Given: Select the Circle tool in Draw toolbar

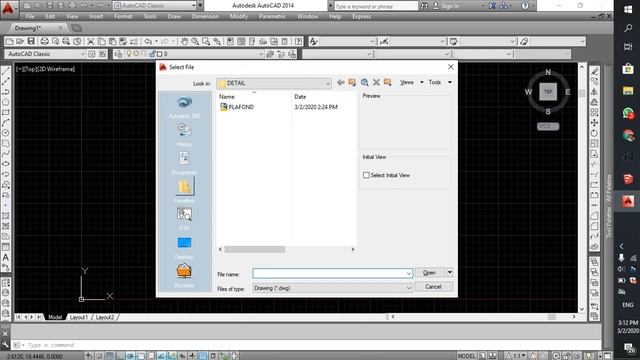Looking at the screenshot, I should click(6, 133).
